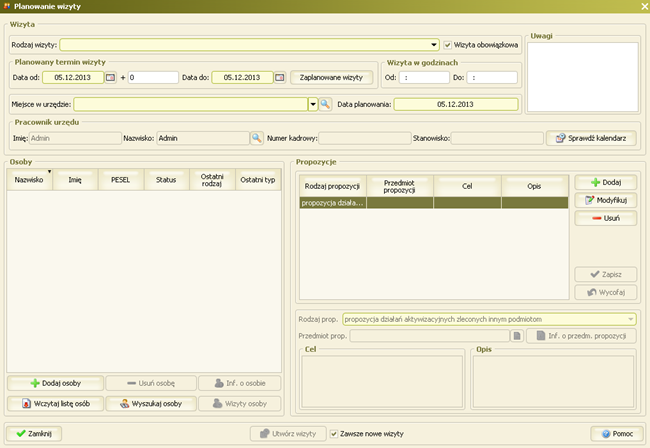Click the Rodzaj propozycji column header
The height and width of the screenshot is (448, 650).
click(x=332, y=186)
